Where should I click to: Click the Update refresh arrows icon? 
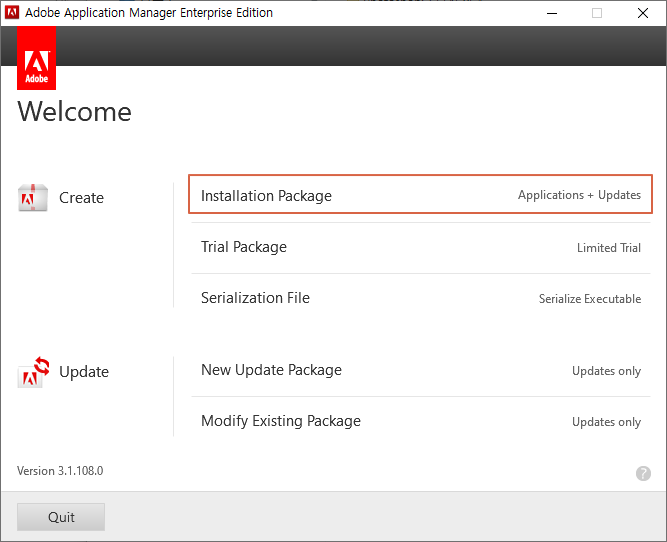pyautogui.click(x=33, y=372)
